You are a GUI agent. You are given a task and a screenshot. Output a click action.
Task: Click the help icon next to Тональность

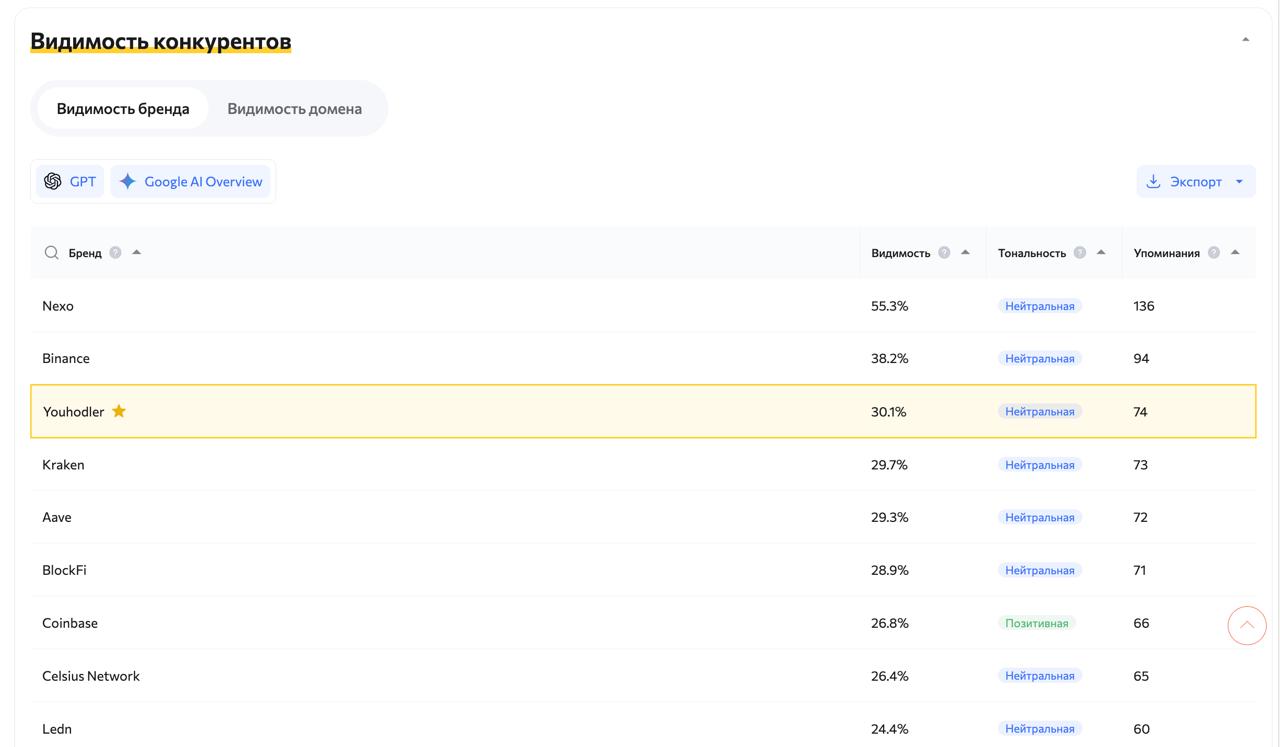(1080, 253)
